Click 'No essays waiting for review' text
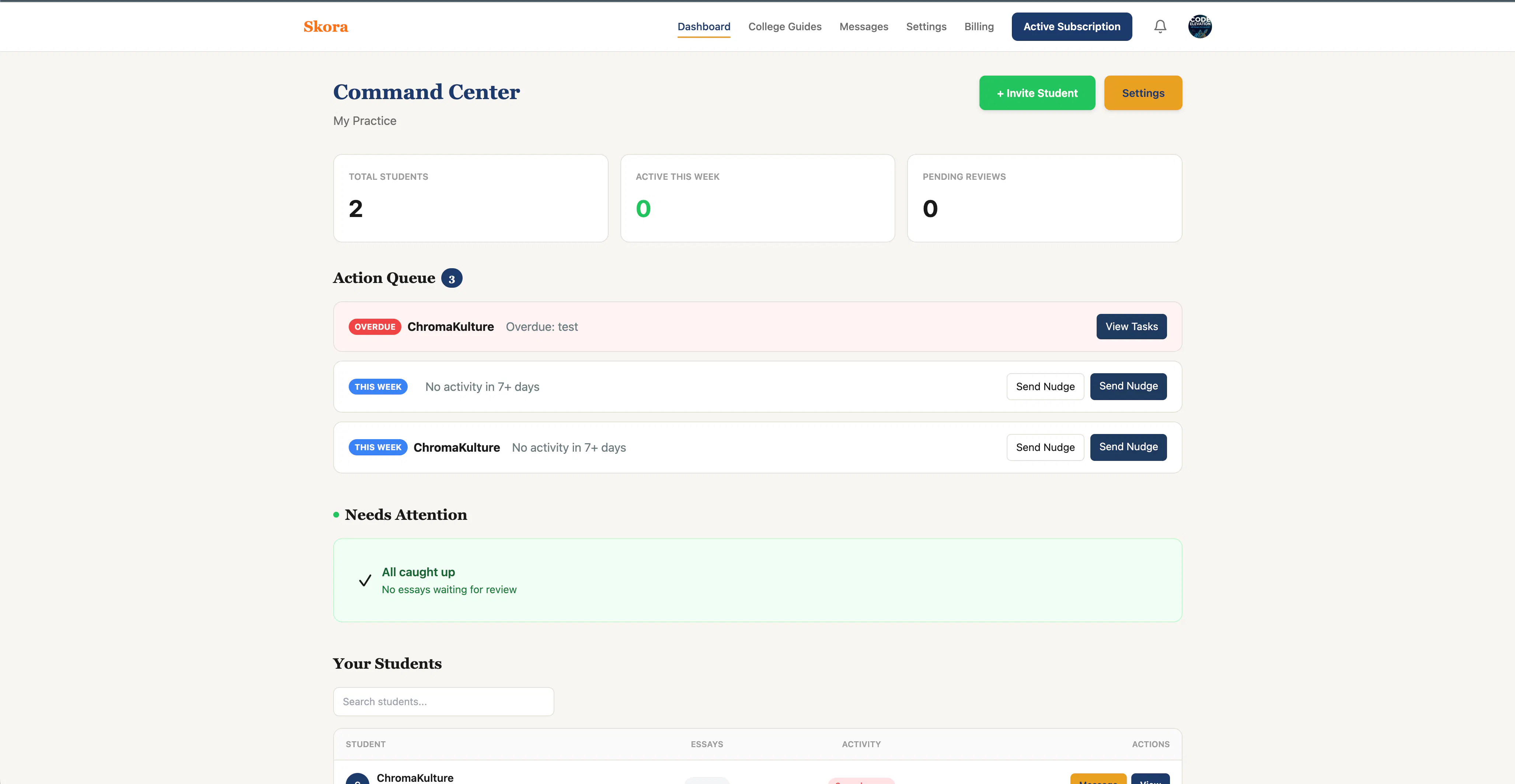Screen dimensions: 1515x784 pyautogui.click(x=449, y=589)
